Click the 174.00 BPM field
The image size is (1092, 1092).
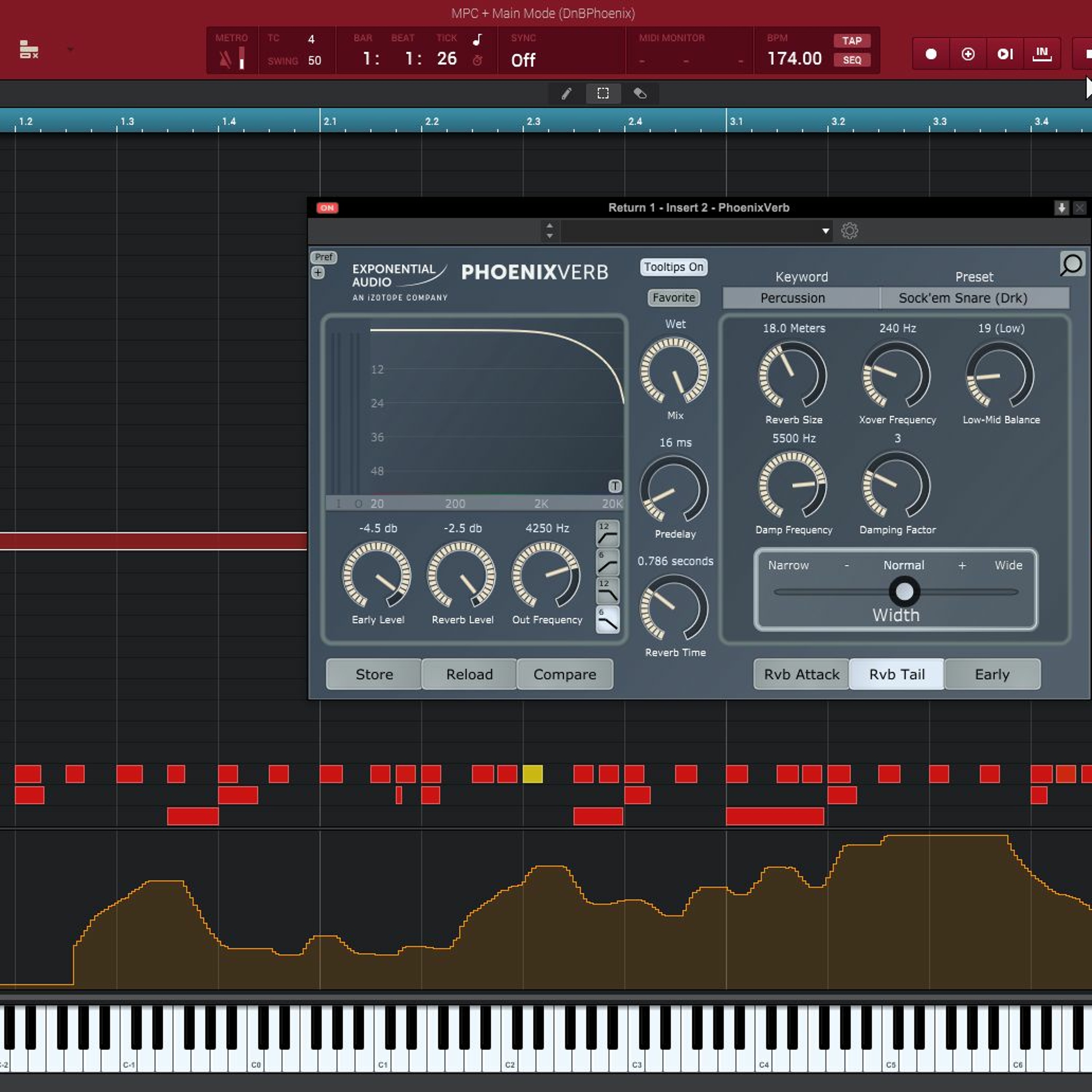coord(794,59)
